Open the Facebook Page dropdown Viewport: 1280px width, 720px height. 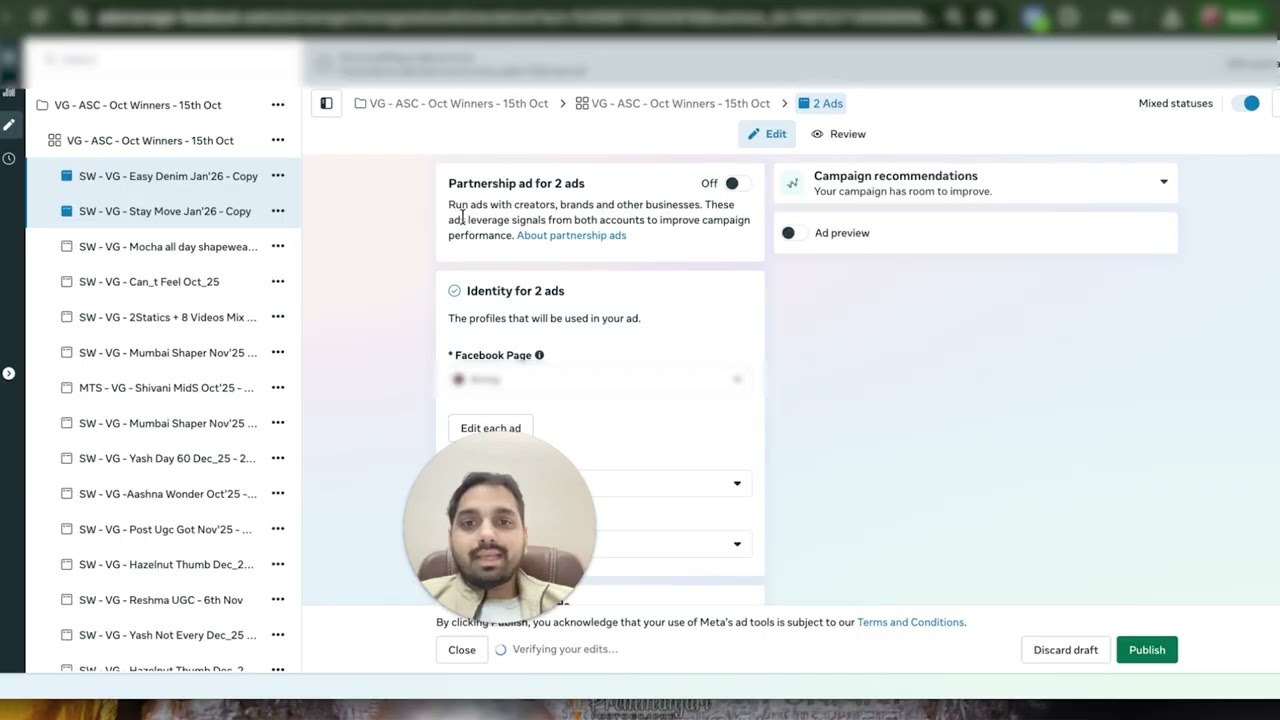600,380
